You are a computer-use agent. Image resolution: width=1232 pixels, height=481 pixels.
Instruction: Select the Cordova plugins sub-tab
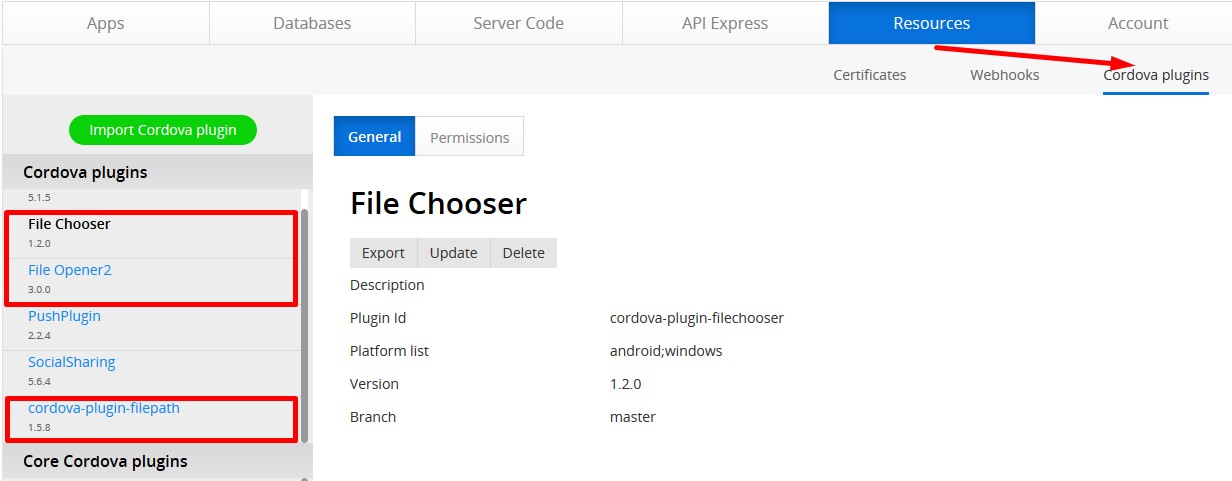pos(1156,75)
